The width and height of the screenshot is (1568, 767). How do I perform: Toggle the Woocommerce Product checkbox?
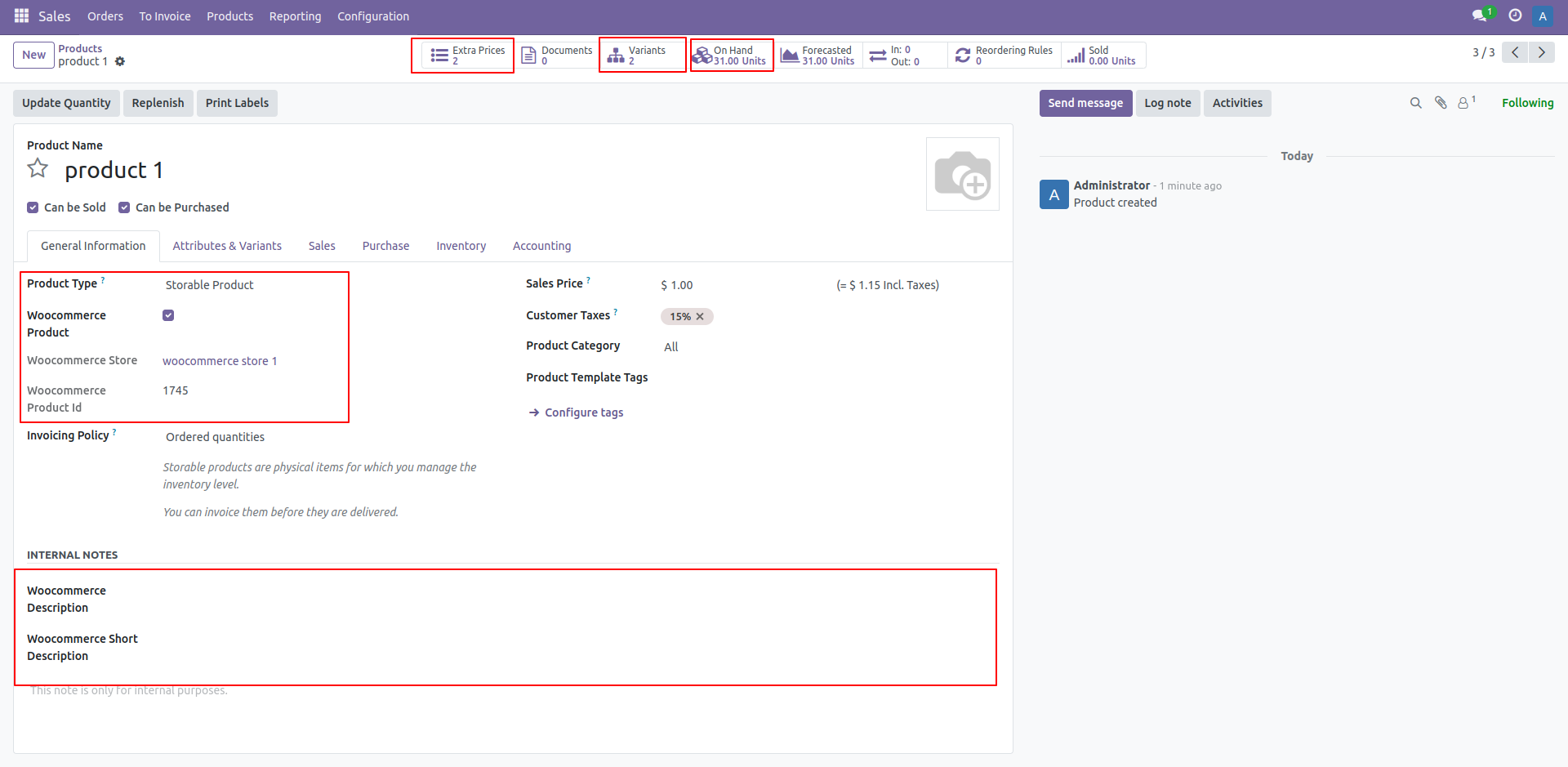coord(168,314)
